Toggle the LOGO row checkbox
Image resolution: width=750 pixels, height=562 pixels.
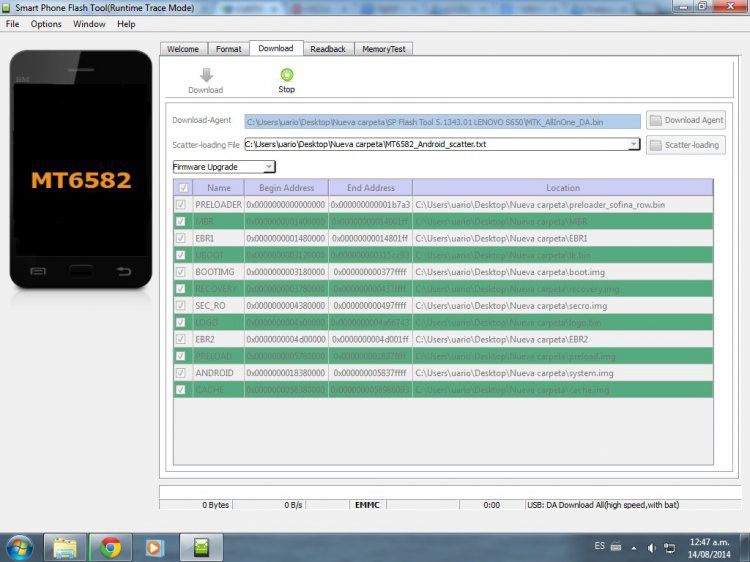click(x=181, y=322)
